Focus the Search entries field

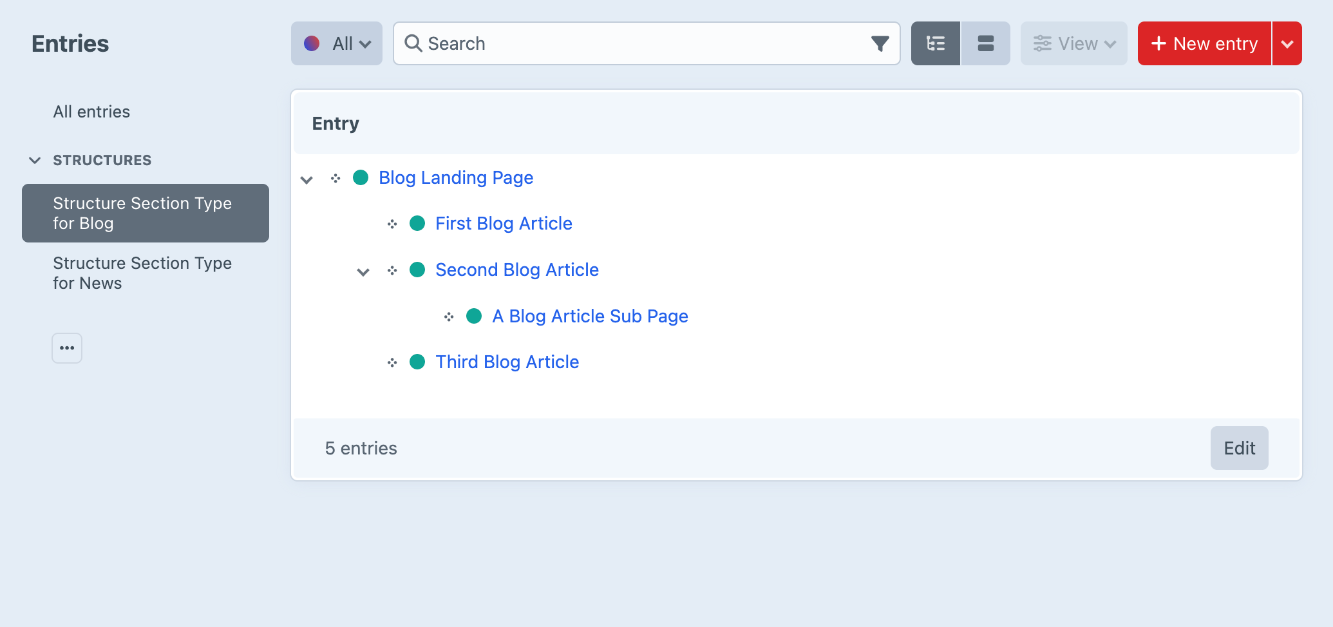640,44
